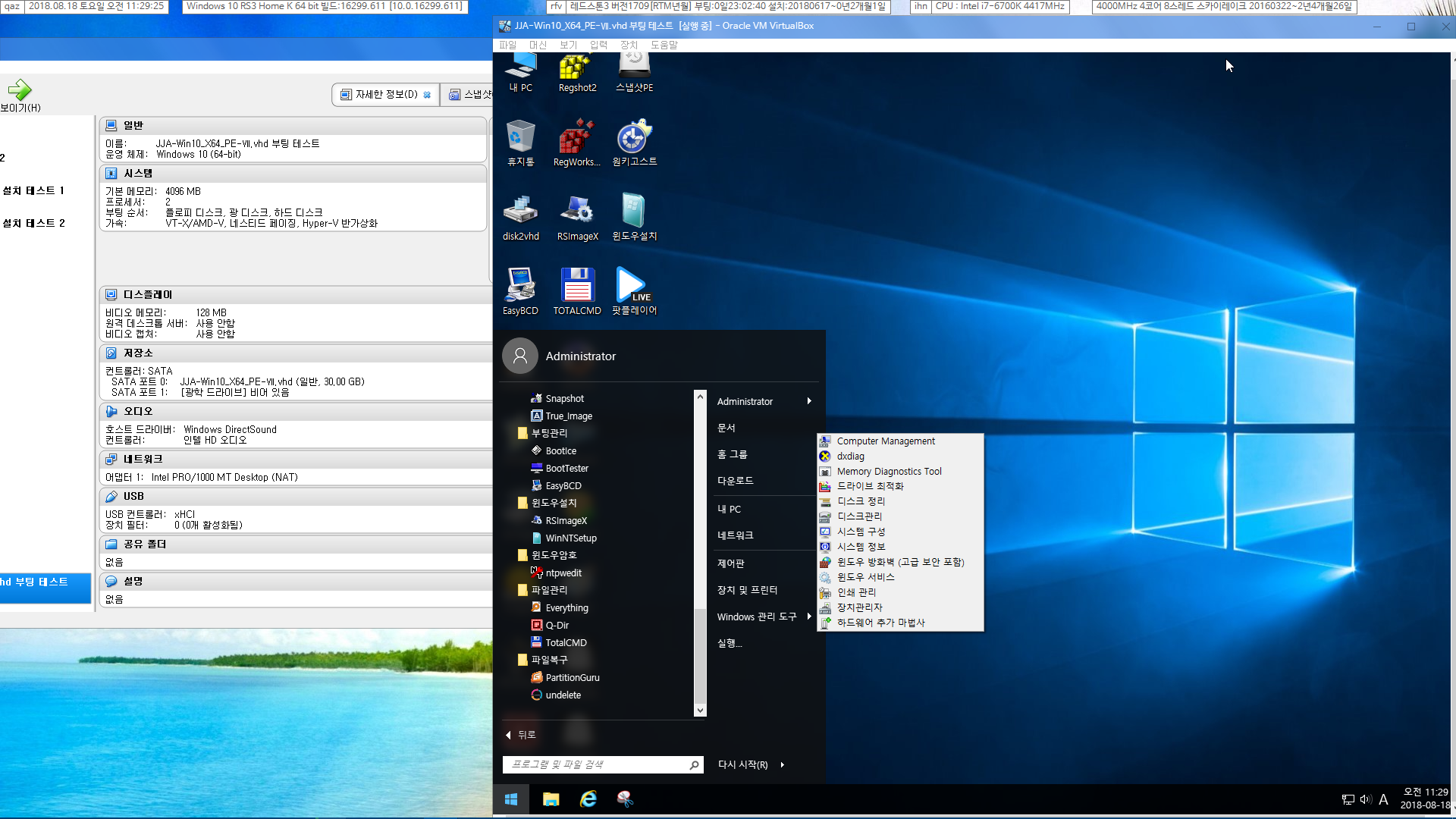Click the search magnifier icon in start menu

point(694,765)
